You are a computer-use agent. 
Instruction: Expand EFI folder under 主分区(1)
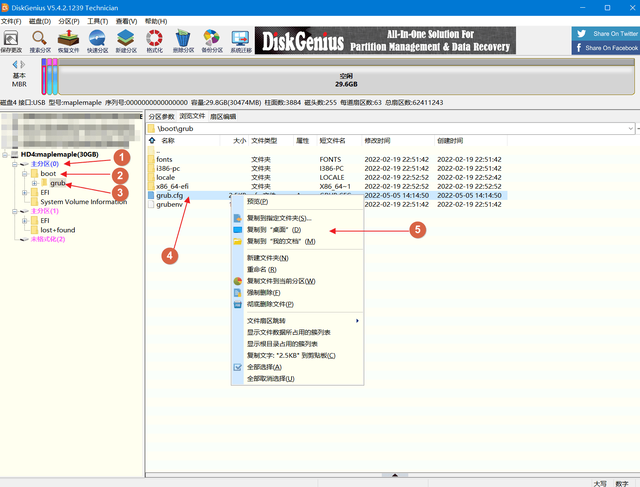24,221
